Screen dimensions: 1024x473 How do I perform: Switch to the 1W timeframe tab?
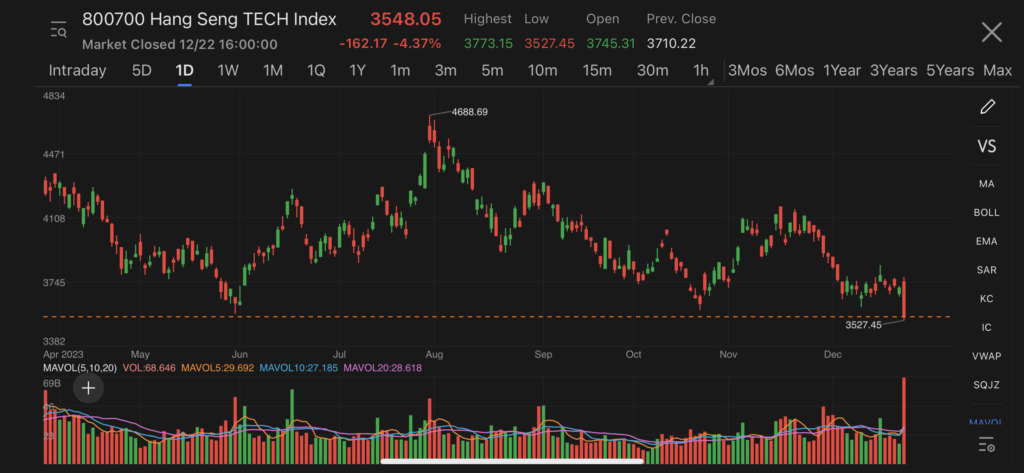pyautogui.click(x=228, y=70)
